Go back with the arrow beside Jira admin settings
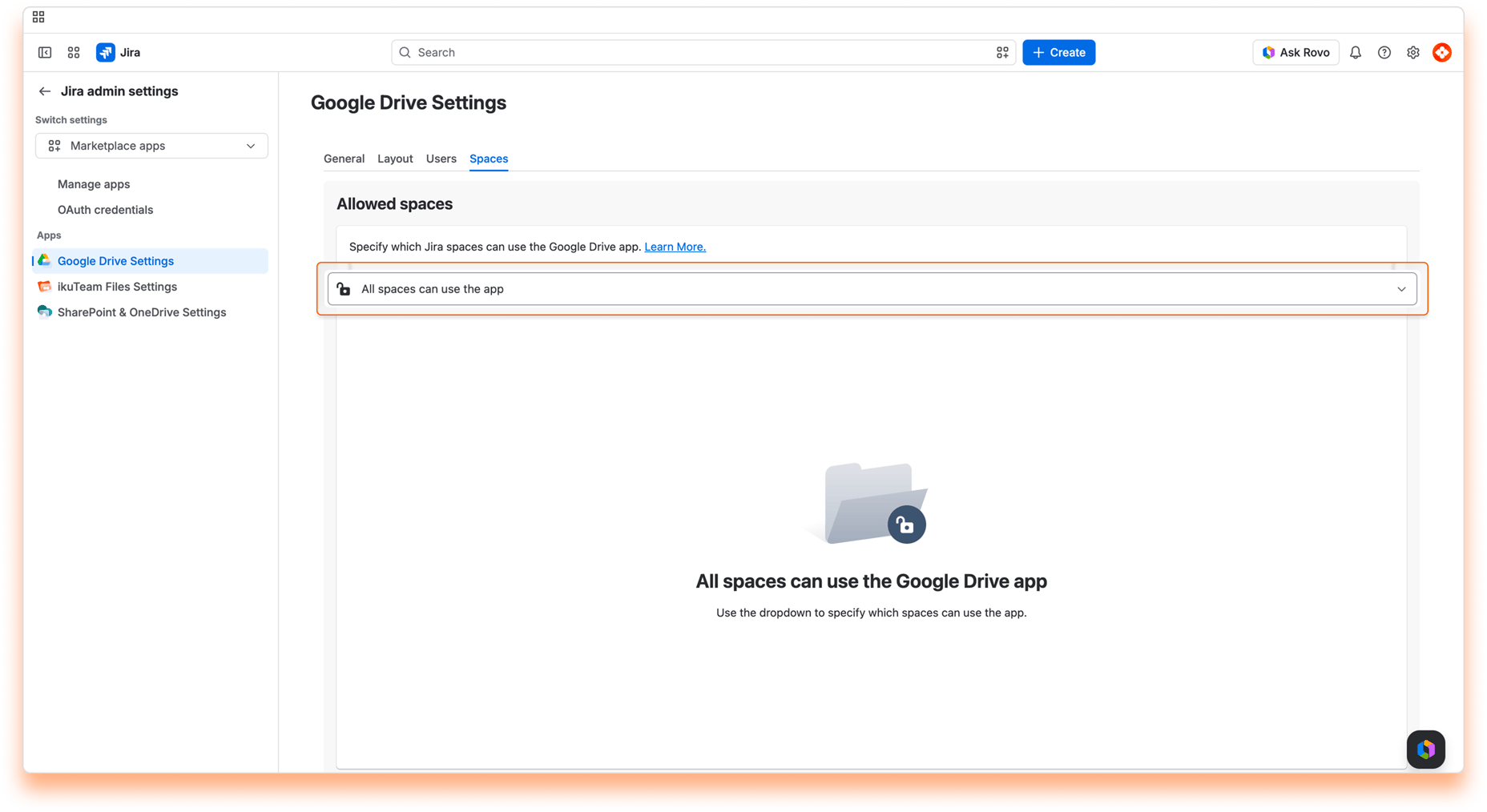1487x812 pixels. pos(45,91)
